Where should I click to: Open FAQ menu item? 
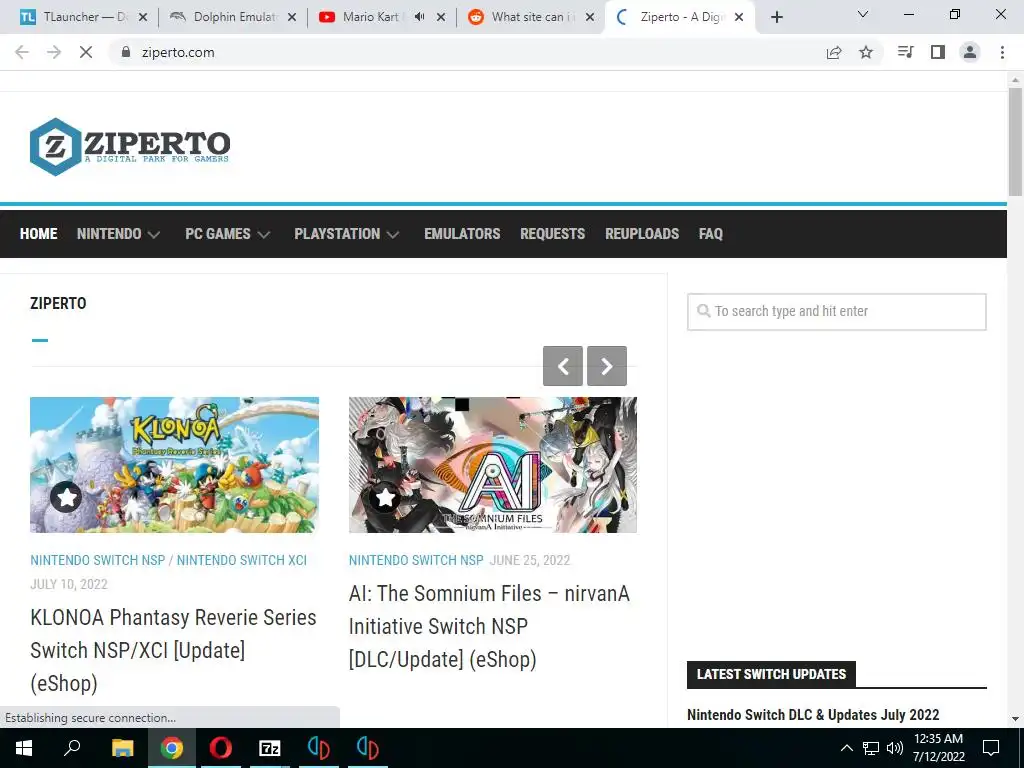point(711,234)
